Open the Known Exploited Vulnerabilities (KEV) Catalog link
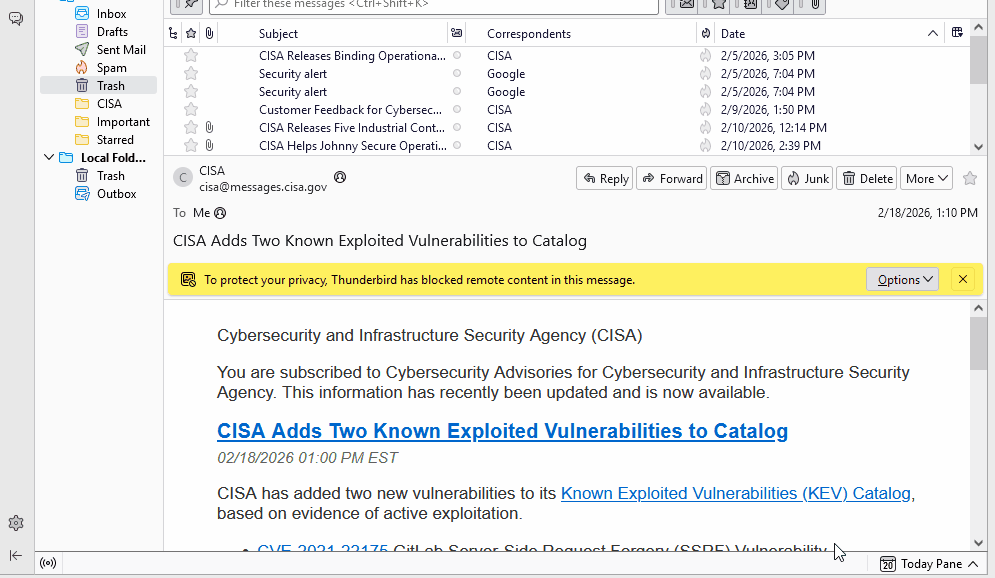This screenshot has height=578, width=995. click(x=735, y=493)
